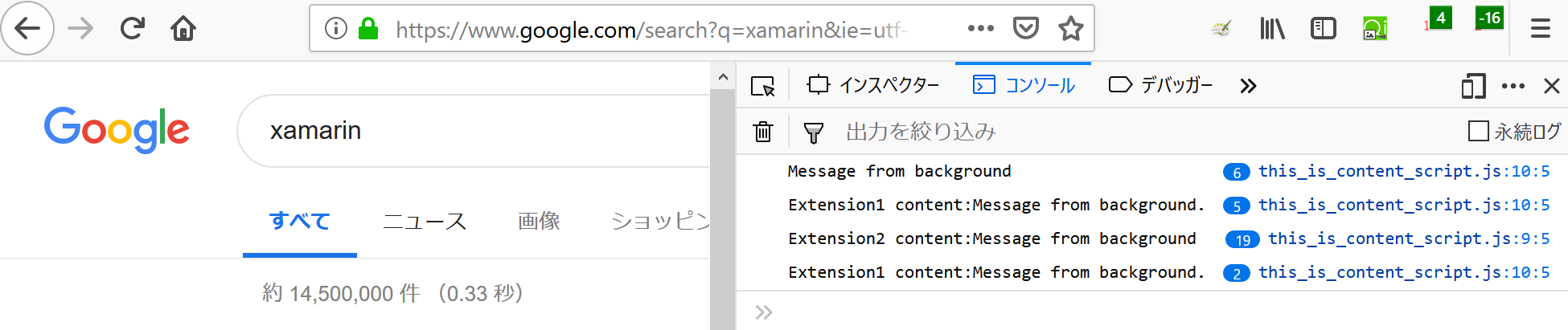
Task: Go to the Home page
Action: point(183,29)
